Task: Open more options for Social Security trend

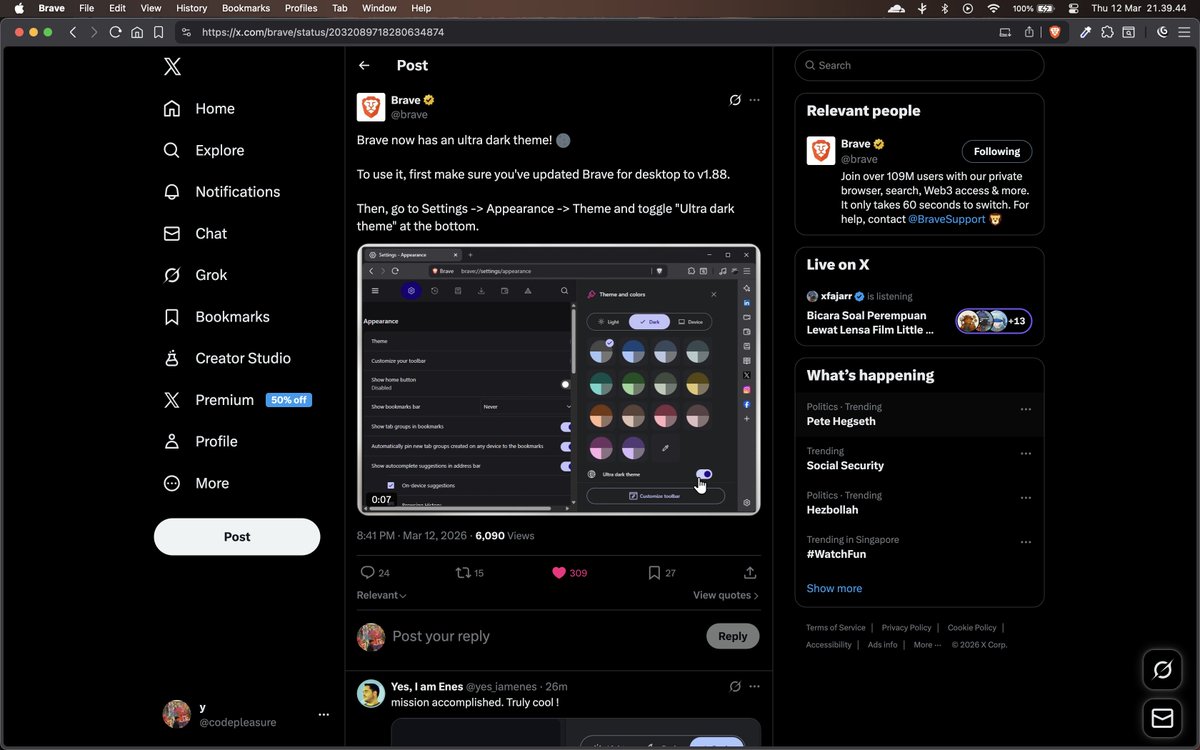Action: [x=1025, y=453]
